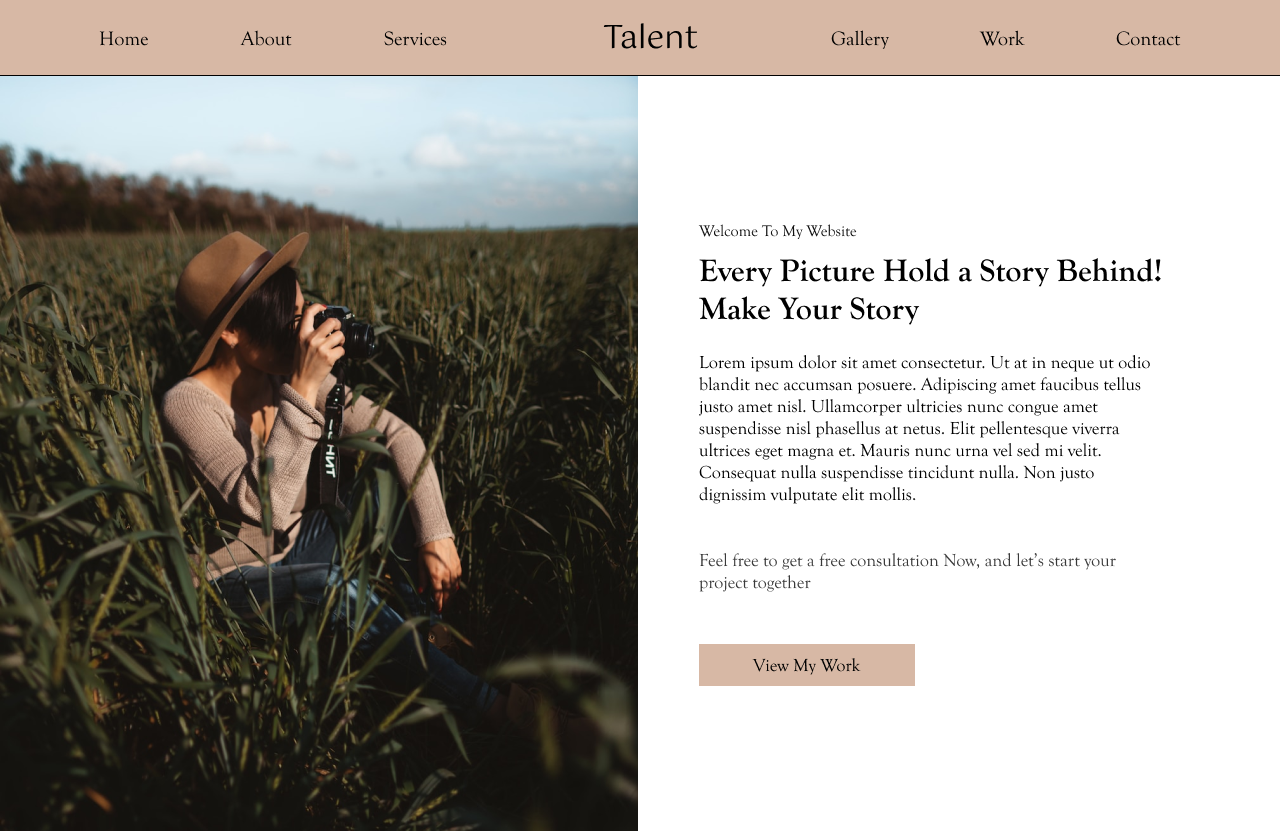Select Services in the navigation bar
The width and height of the screenshot is (1280, 831).
click(x=415, y=39)
